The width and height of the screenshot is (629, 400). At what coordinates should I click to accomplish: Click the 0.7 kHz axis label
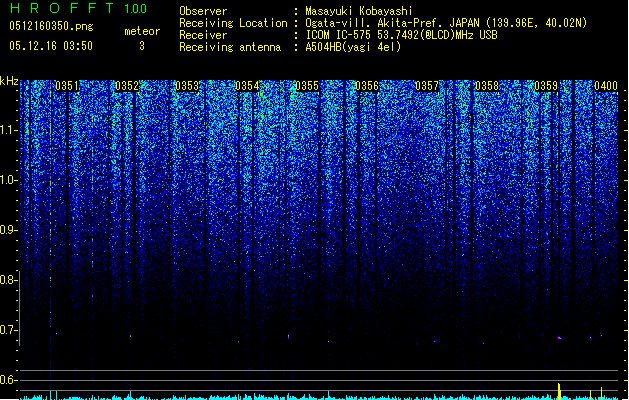point(9,330)
